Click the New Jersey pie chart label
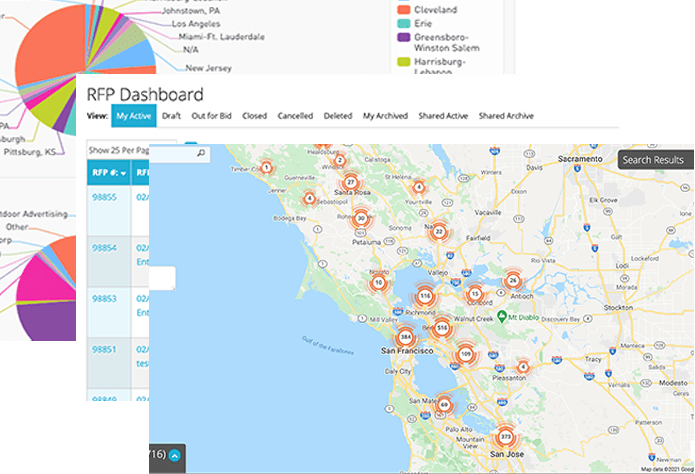This screenshot has height=474, width=695. [x=208, y=68]
